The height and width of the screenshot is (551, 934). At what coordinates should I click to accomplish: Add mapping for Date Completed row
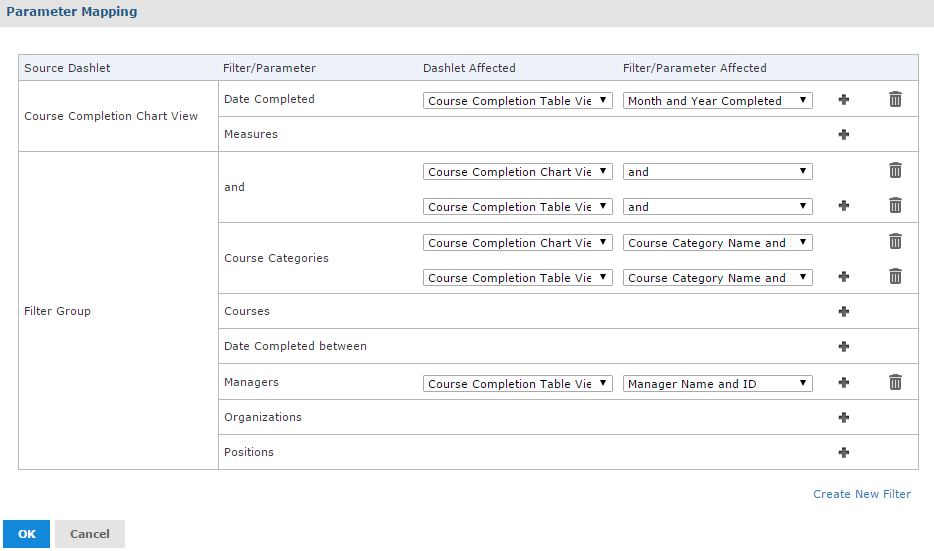point(843,99)
